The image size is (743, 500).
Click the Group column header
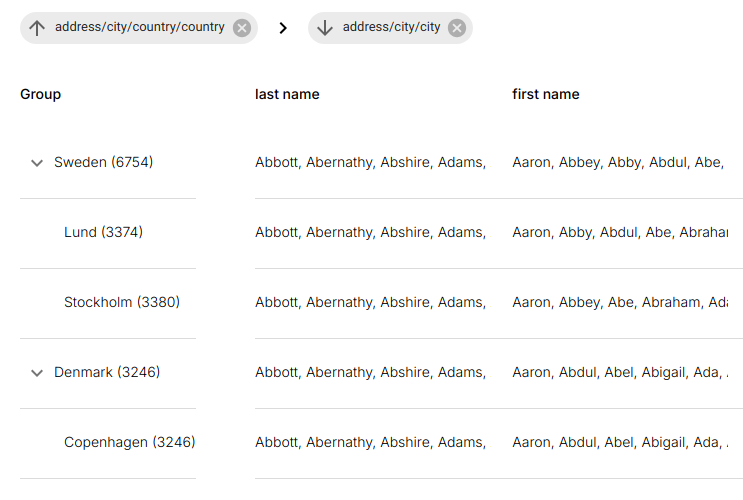pyautogui.click(x=41, y=94)
